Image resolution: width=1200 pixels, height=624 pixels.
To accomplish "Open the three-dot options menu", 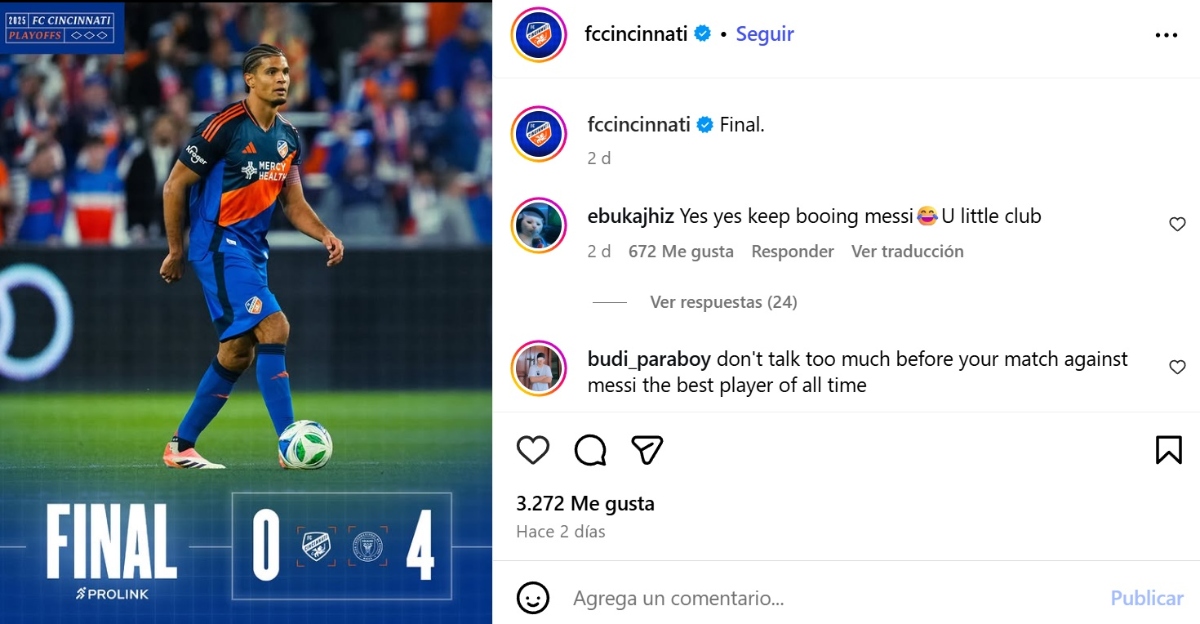I will pos(1166,35).
